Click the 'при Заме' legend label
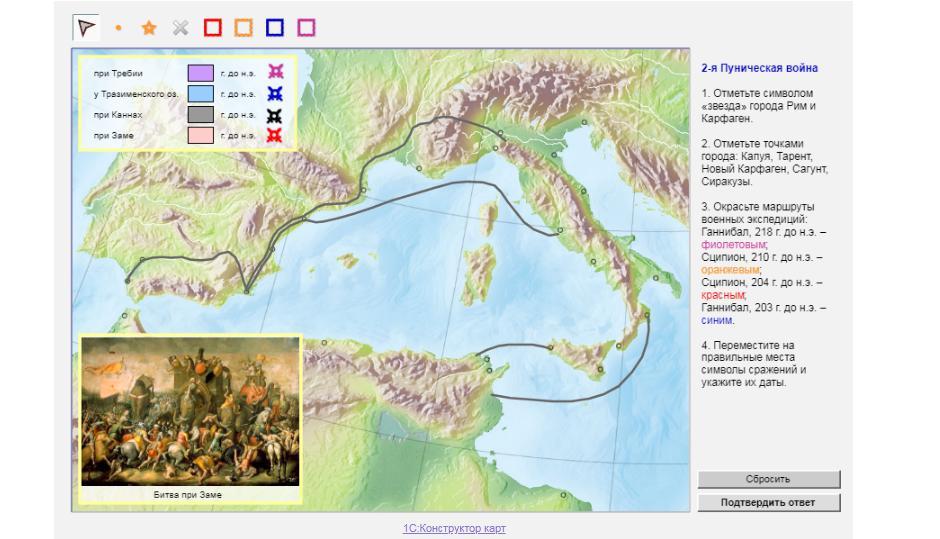The width and height of the screenshot is (940, 539). pos(113,135)
